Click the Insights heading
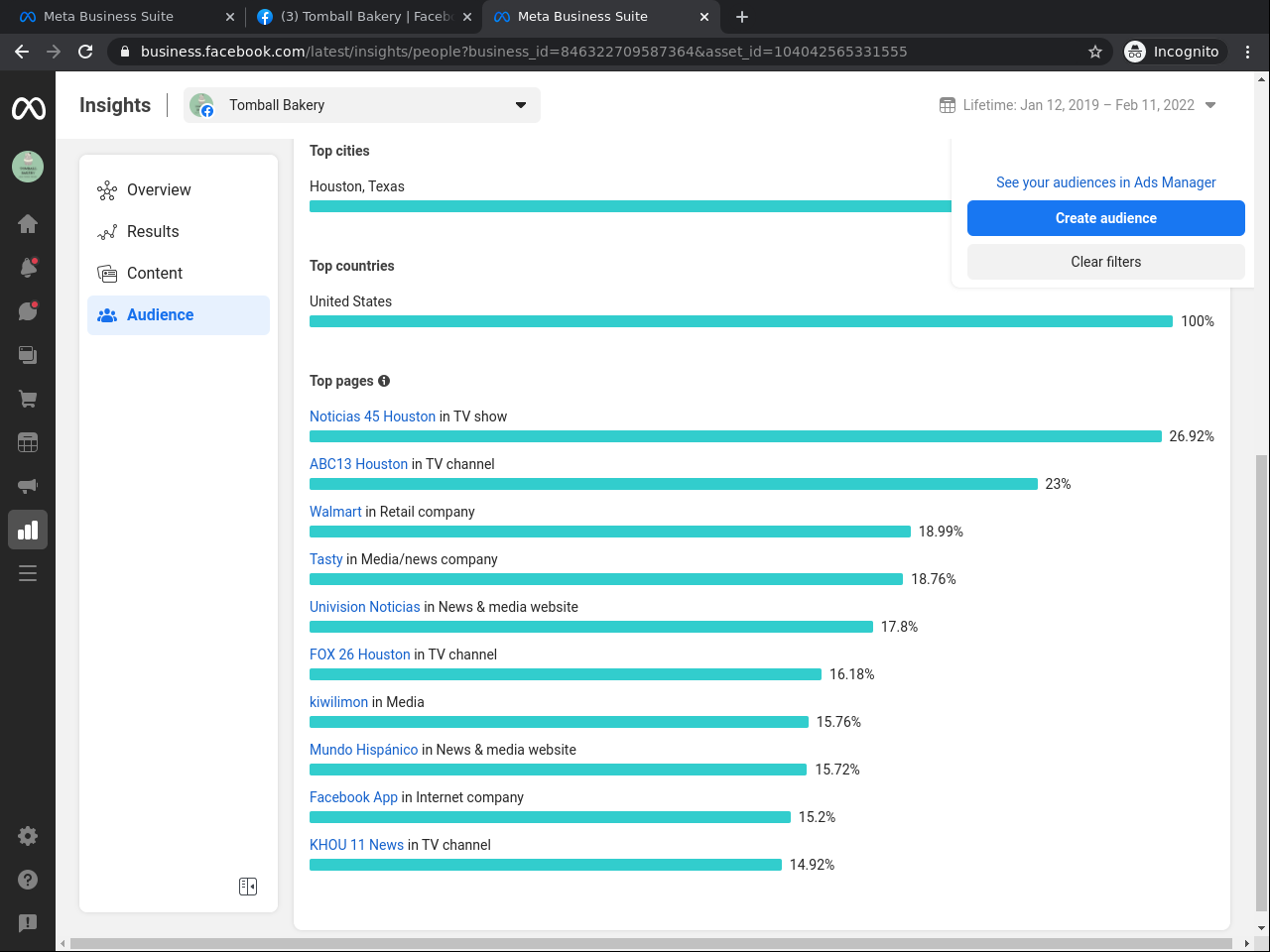Image resolution: width=1270 pixels, height=952 pixels. coord(115,105)
